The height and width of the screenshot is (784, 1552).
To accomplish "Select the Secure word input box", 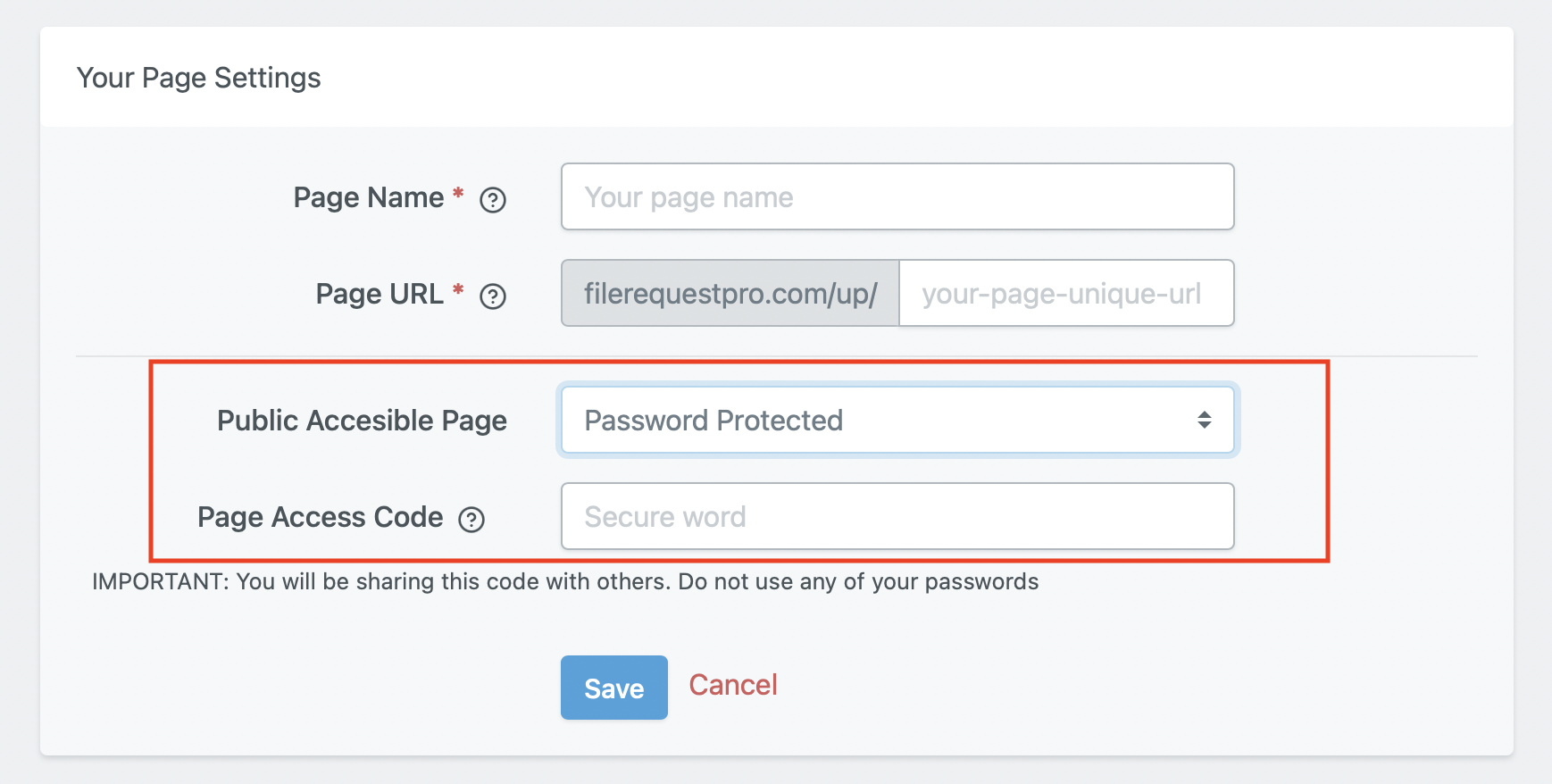I will [897, 516].
